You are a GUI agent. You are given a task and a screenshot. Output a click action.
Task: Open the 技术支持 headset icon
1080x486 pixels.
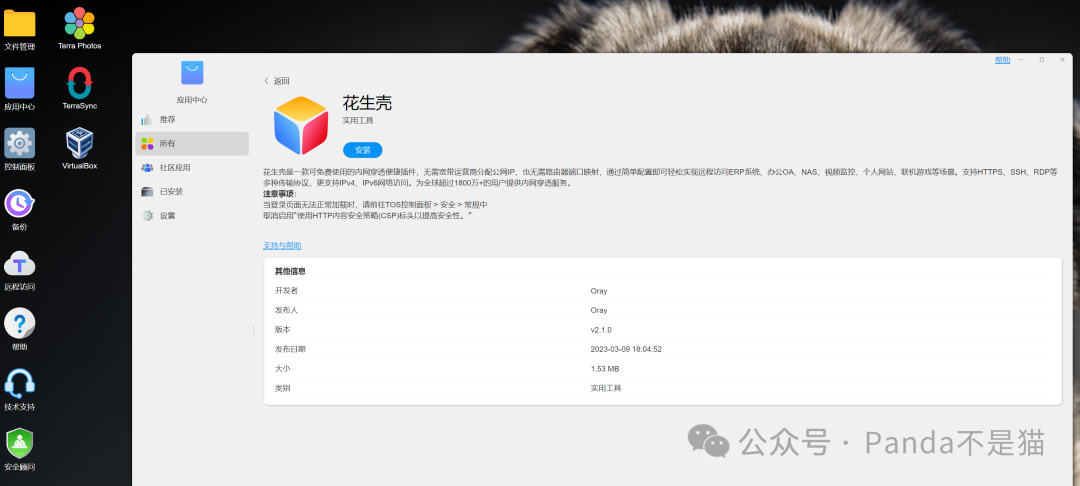[x=19, y=383]
